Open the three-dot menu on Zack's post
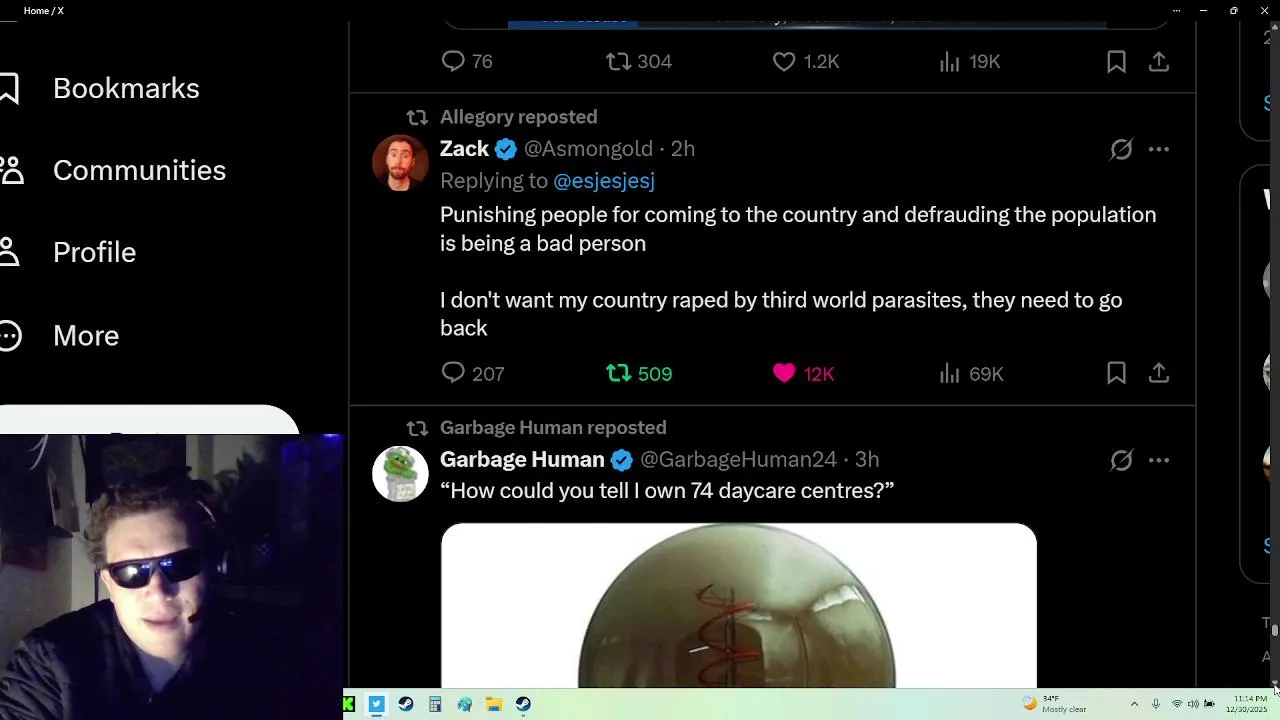The height and width of the screenshot is (720, 1280). click(1158, 149)
